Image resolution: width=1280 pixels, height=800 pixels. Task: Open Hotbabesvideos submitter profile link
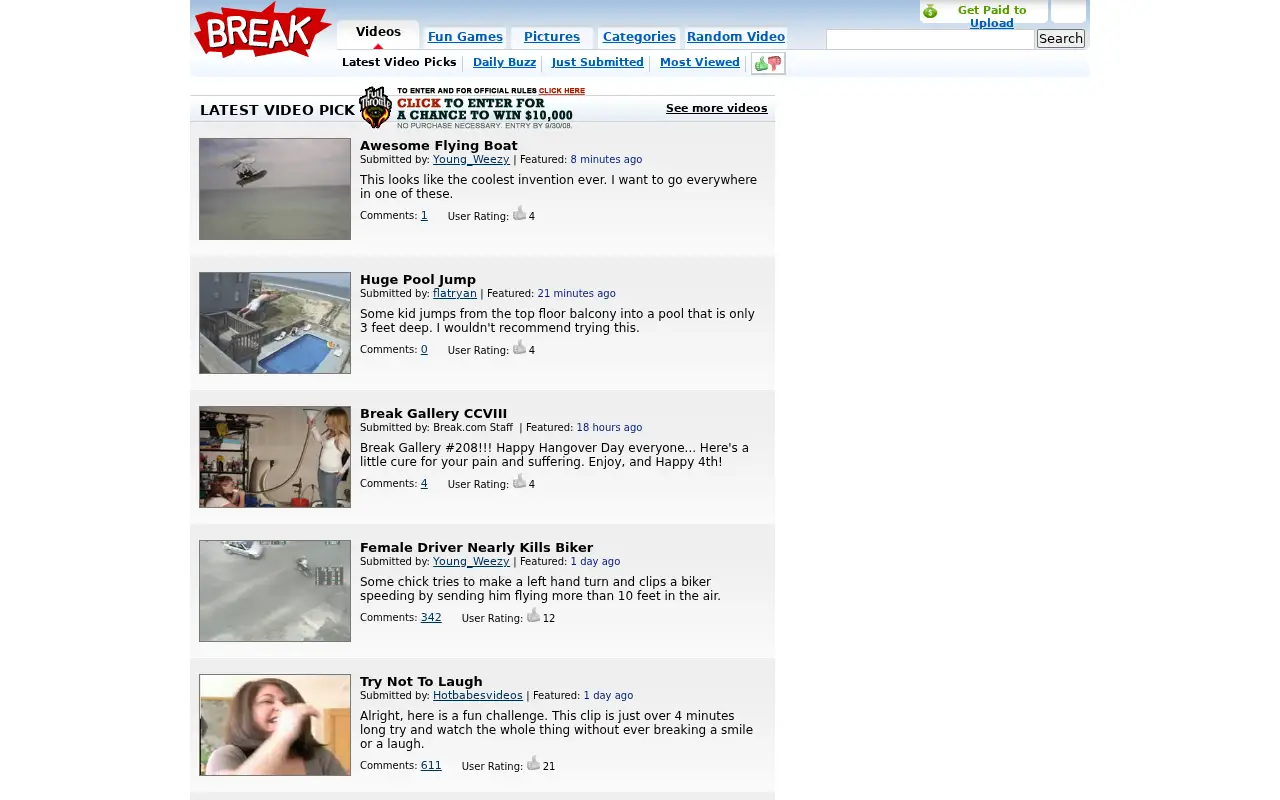coord(478,696)
